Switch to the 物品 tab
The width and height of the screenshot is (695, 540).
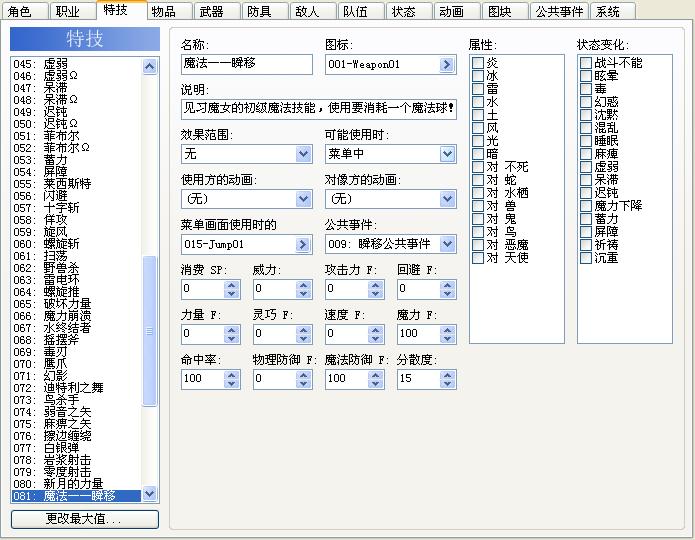[169, 11]
